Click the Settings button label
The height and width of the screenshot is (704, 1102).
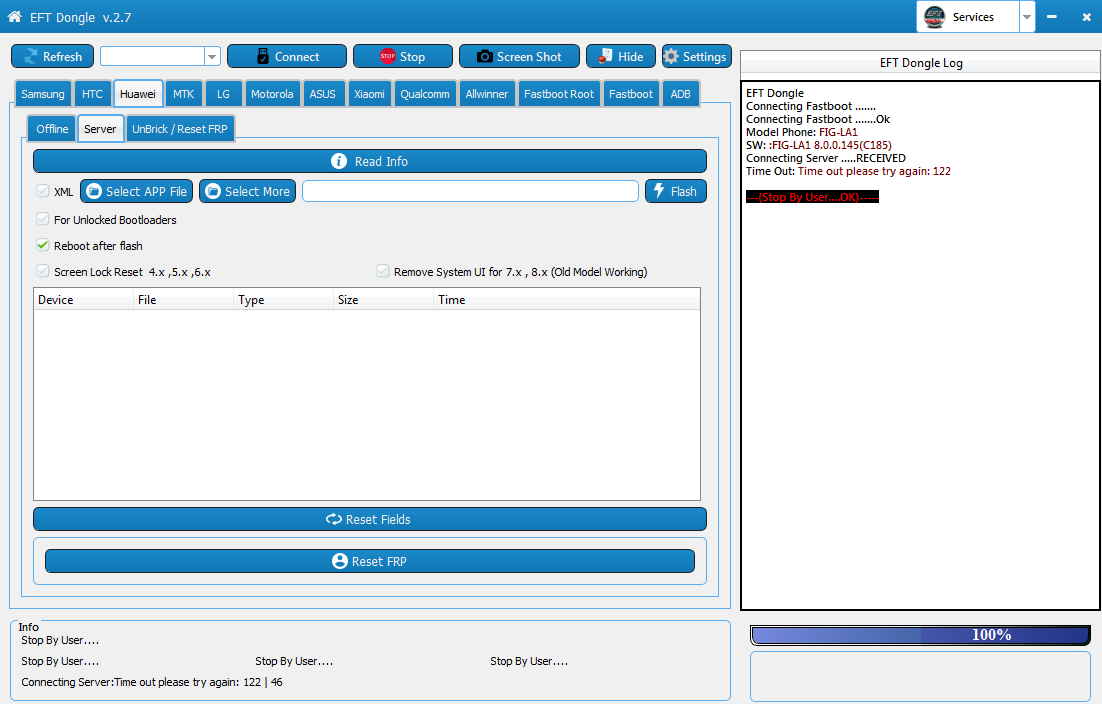tap(704, 57)
